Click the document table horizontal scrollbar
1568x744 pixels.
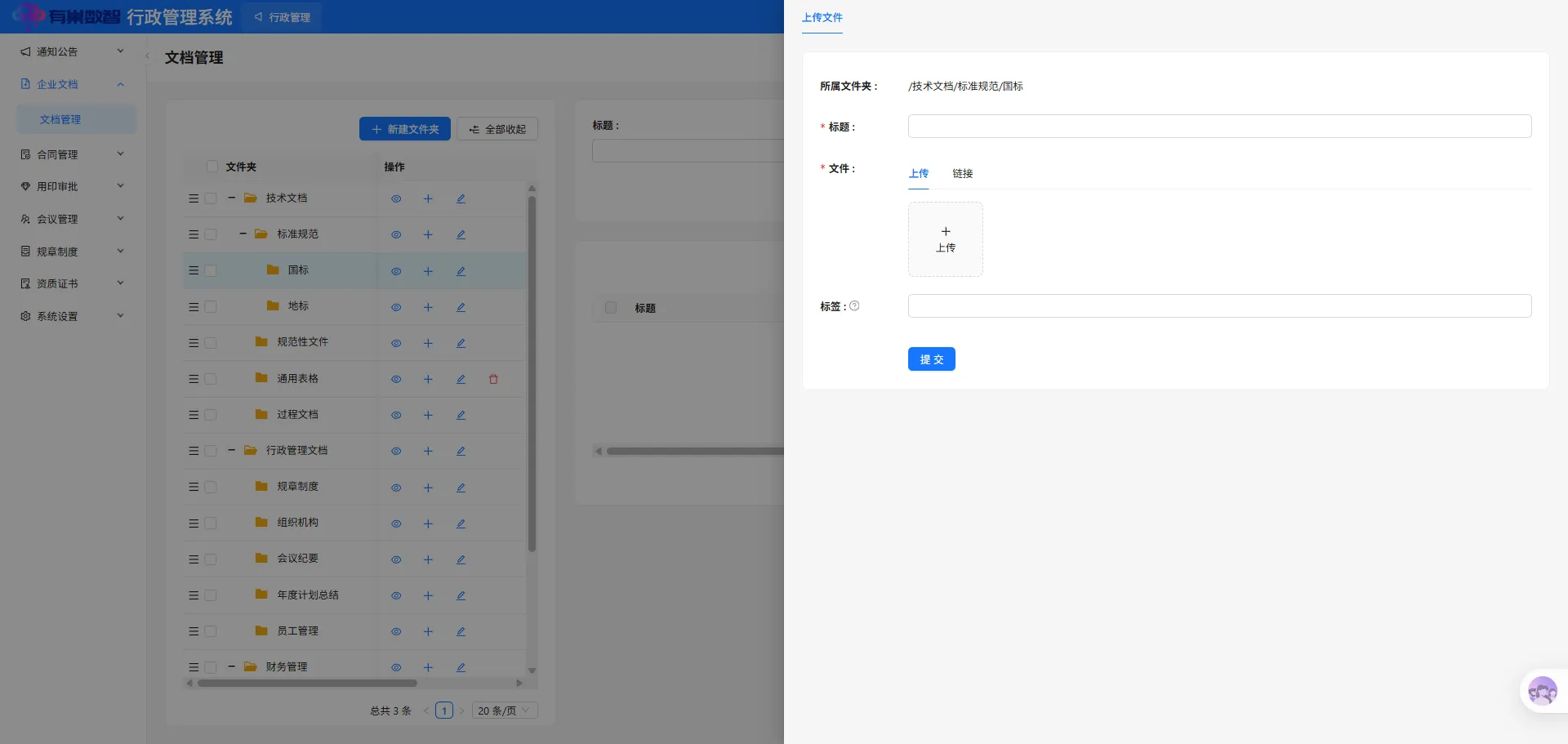click(x=694, y=451)
